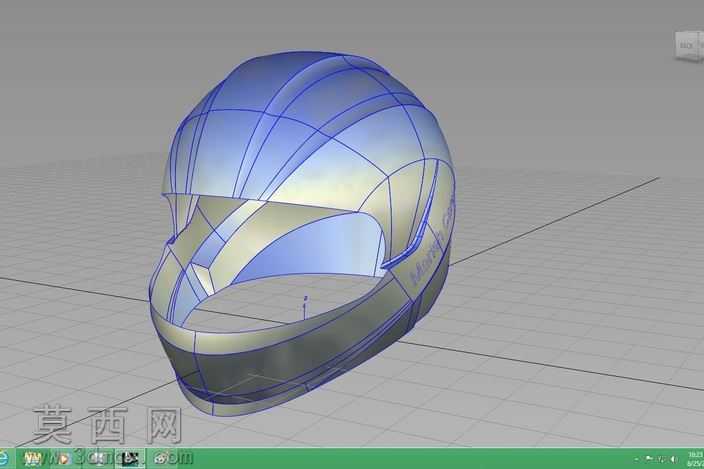Open Internet Explorer from the taskbar
The width and height of the screenshot is (704, 469).
pyautogui.click(x=3, y=459)
